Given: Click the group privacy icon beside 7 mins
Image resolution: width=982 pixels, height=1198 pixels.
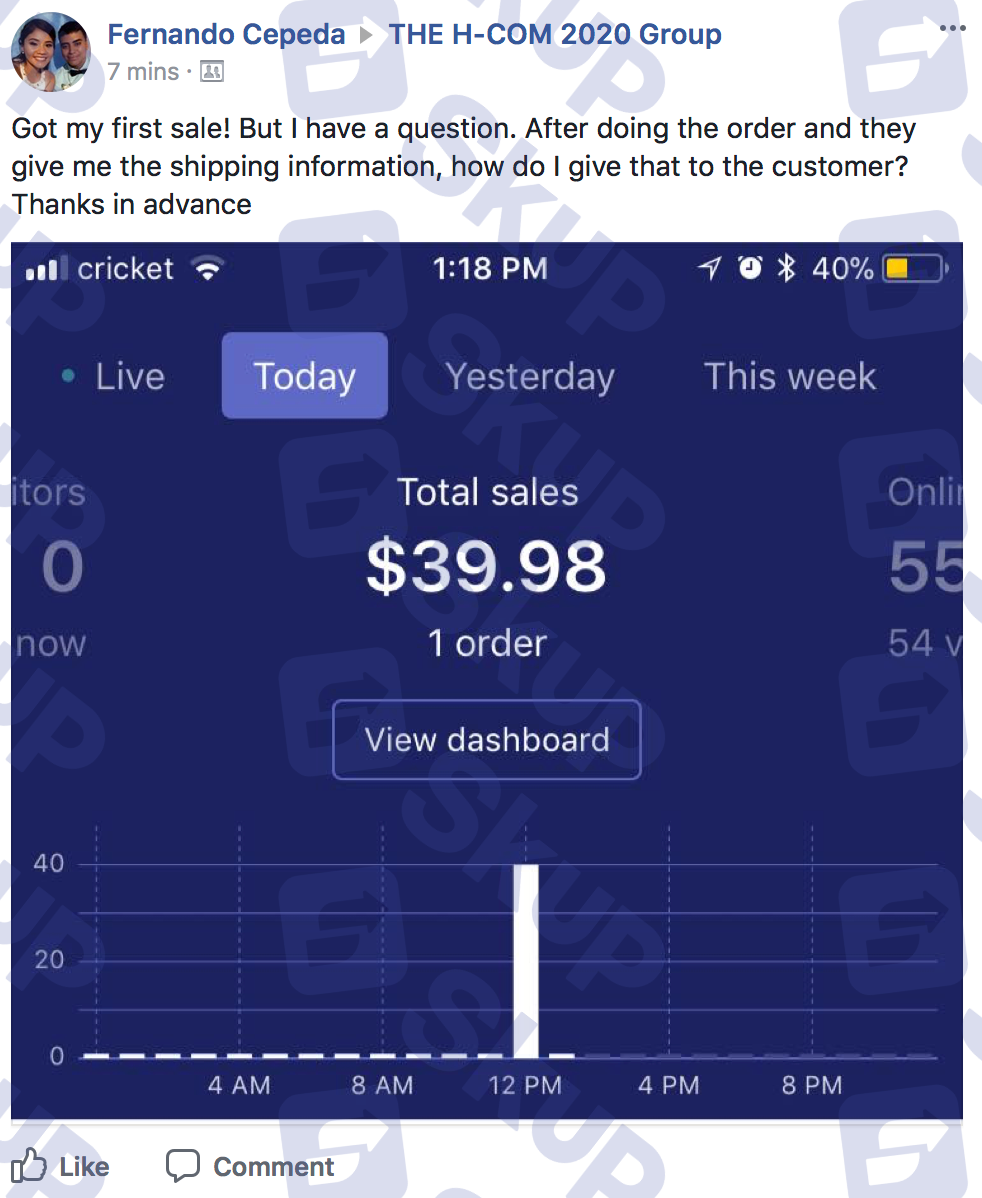Looking at the screenshot, I should [212, 72].
